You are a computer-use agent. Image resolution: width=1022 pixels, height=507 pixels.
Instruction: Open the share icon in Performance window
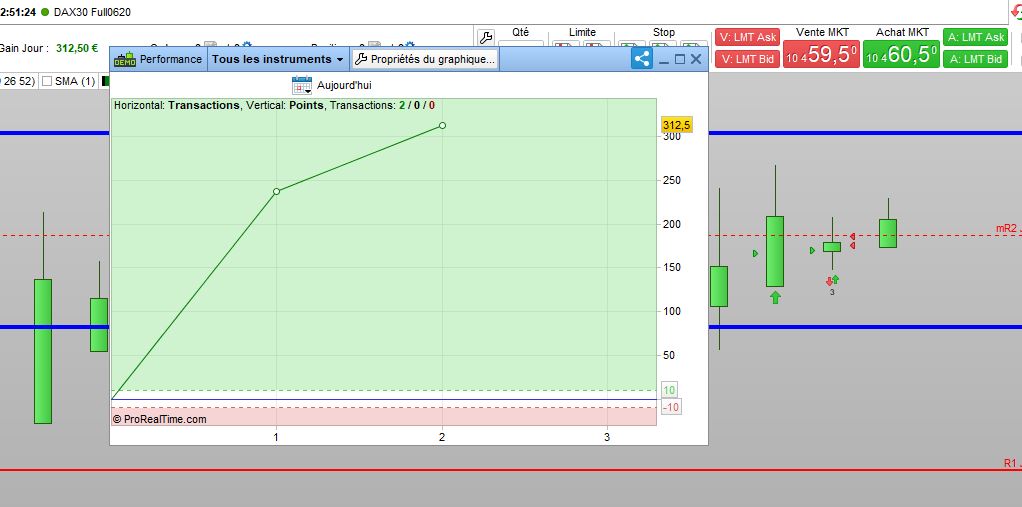coord(642,59)
